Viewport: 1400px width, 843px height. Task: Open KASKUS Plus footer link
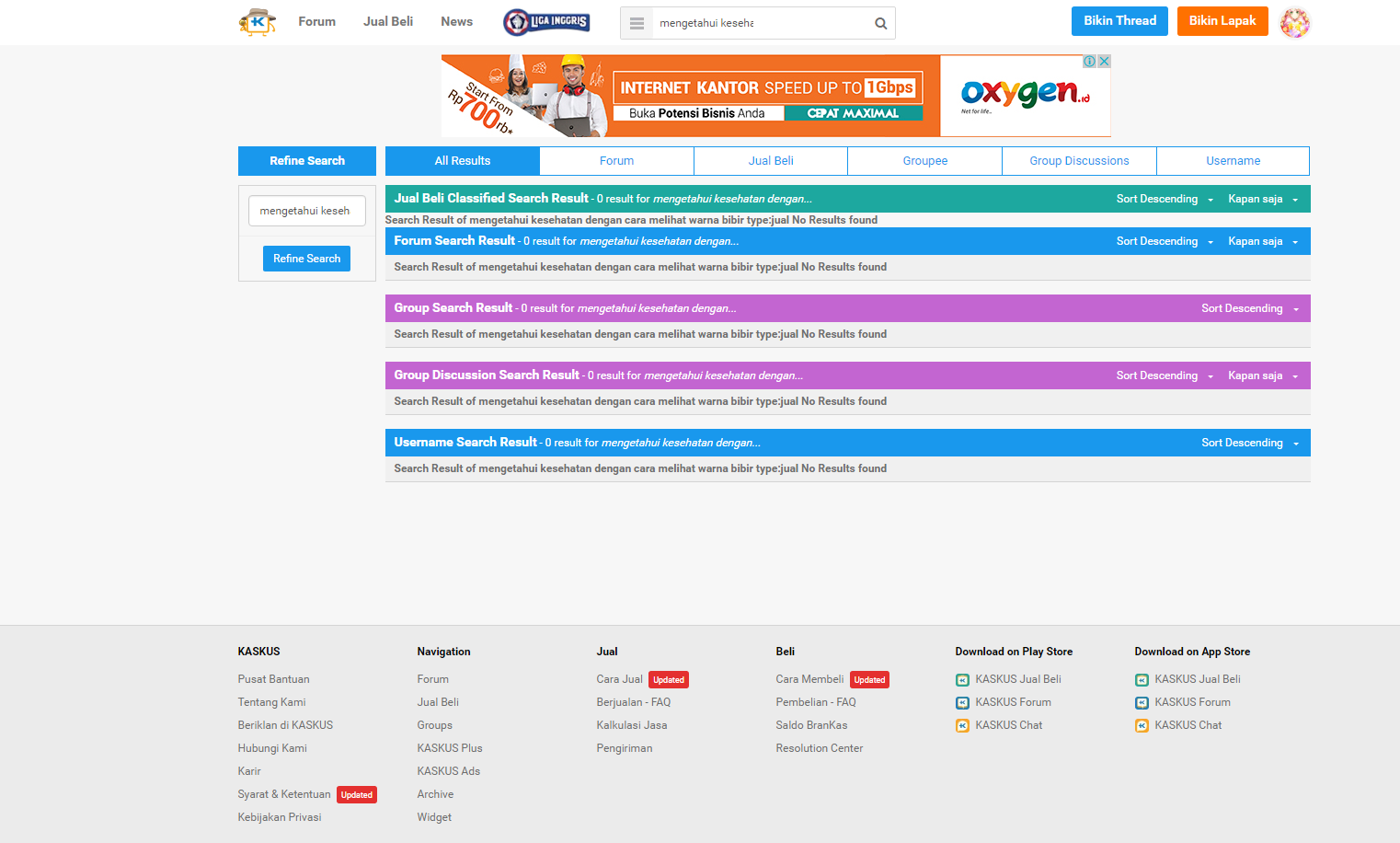[450, 748]
